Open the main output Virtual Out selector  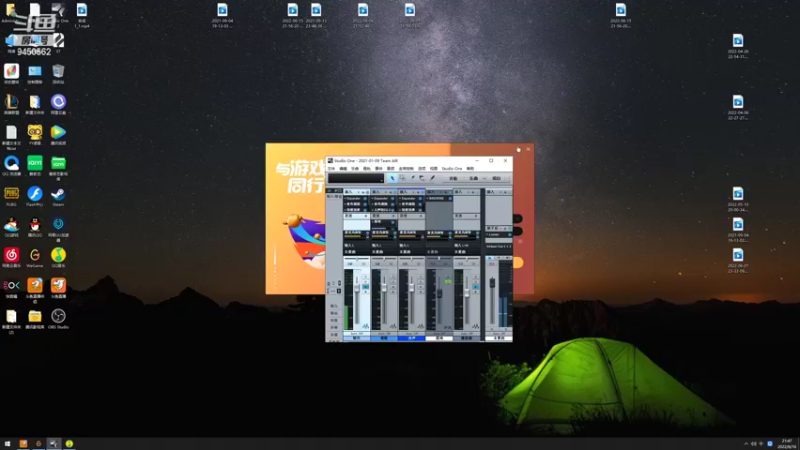point(498,246)
